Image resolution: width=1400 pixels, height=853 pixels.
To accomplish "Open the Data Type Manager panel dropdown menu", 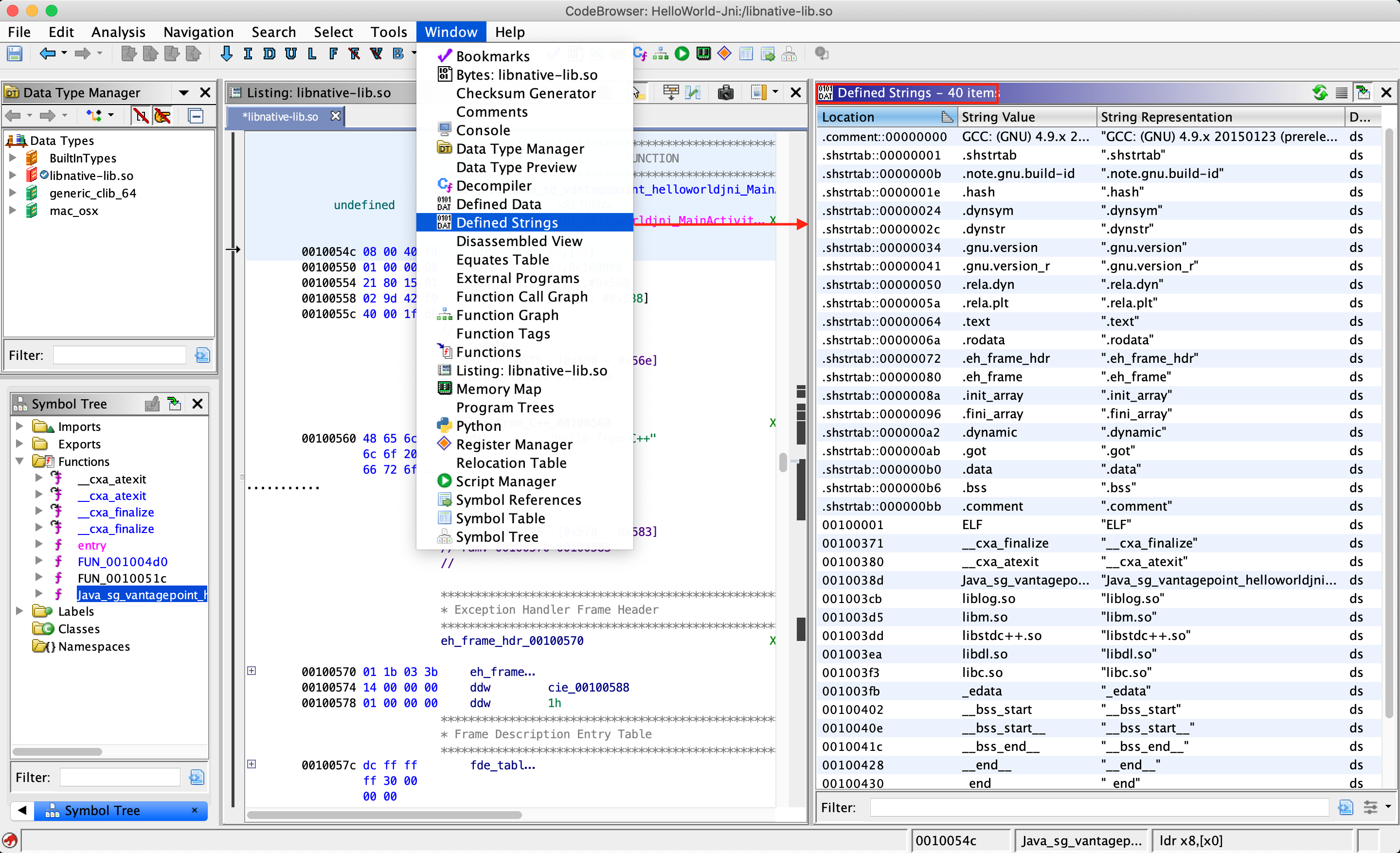I will [x=183, y=92].
